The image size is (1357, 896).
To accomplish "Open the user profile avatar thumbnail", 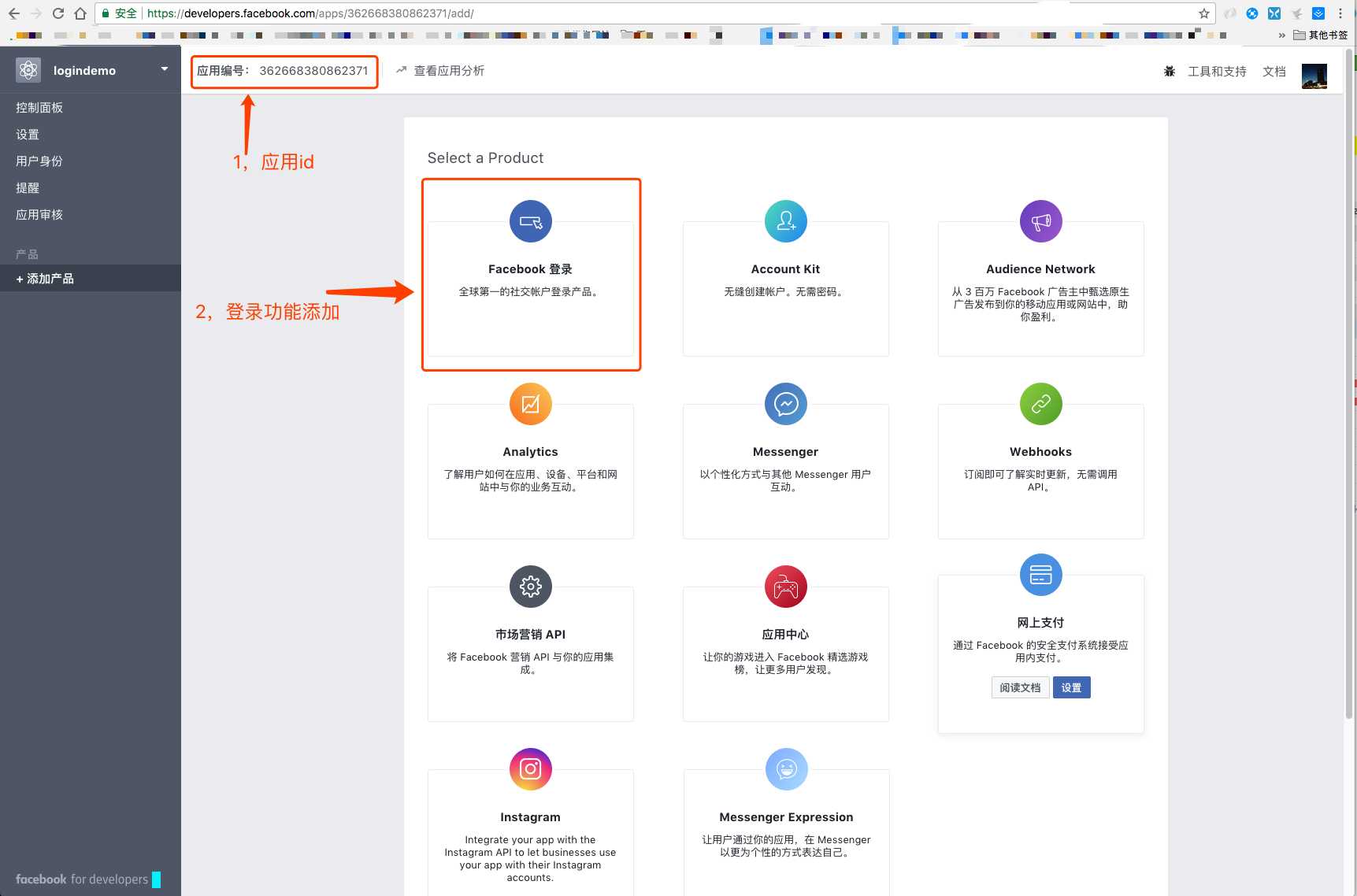I will (1314, 76).
